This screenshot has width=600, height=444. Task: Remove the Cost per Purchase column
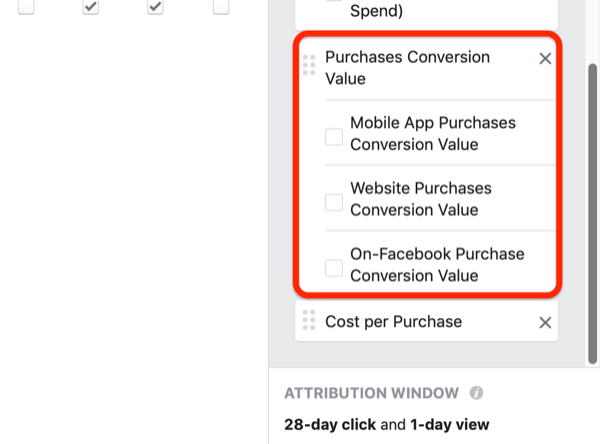[545, 322]
